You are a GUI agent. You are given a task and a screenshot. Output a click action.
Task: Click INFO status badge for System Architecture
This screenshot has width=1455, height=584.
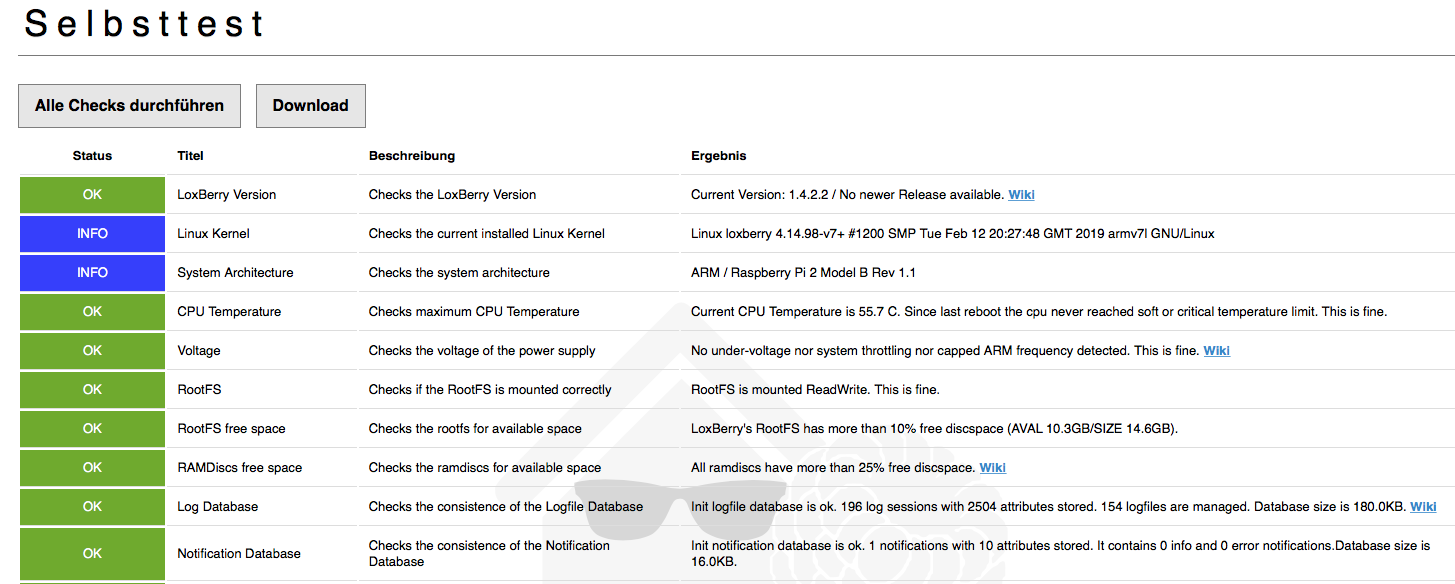92,273
